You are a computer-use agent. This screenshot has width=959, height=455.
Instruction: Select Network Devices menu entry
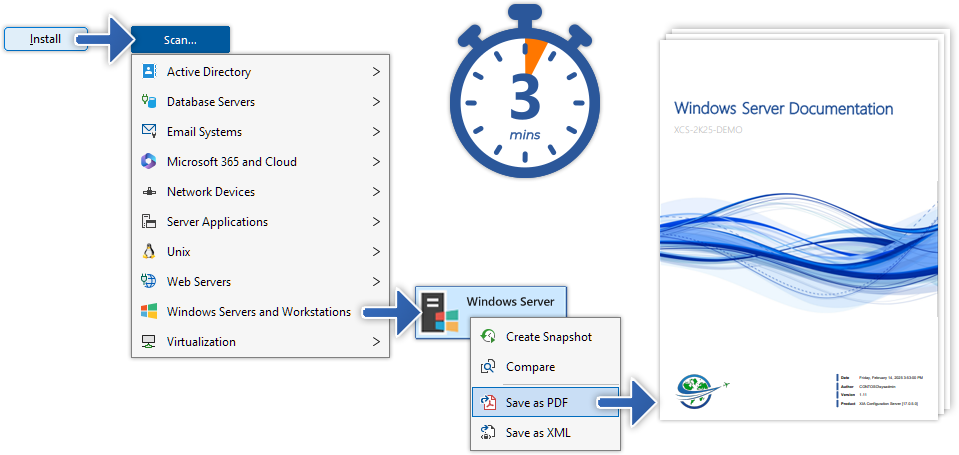tap(261, 191)
